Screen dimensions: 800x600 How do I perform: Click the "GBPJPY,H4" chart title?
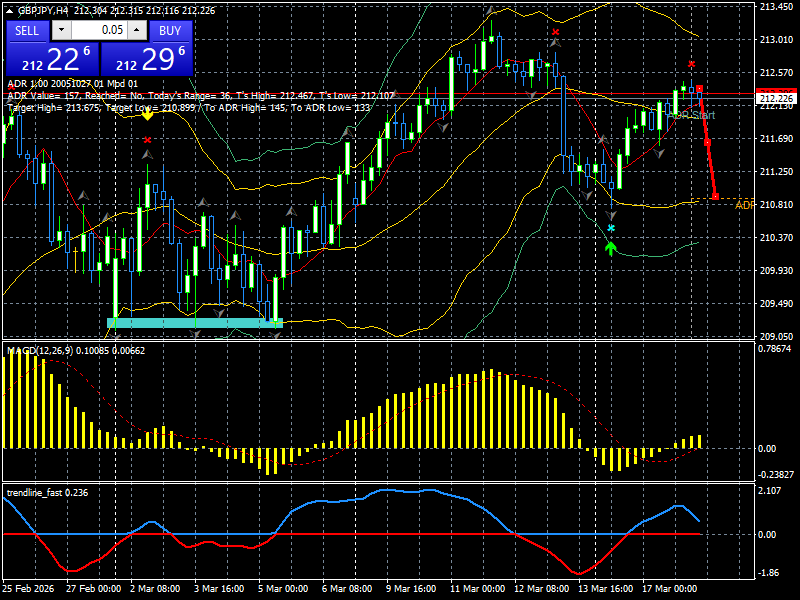(42, 11)
